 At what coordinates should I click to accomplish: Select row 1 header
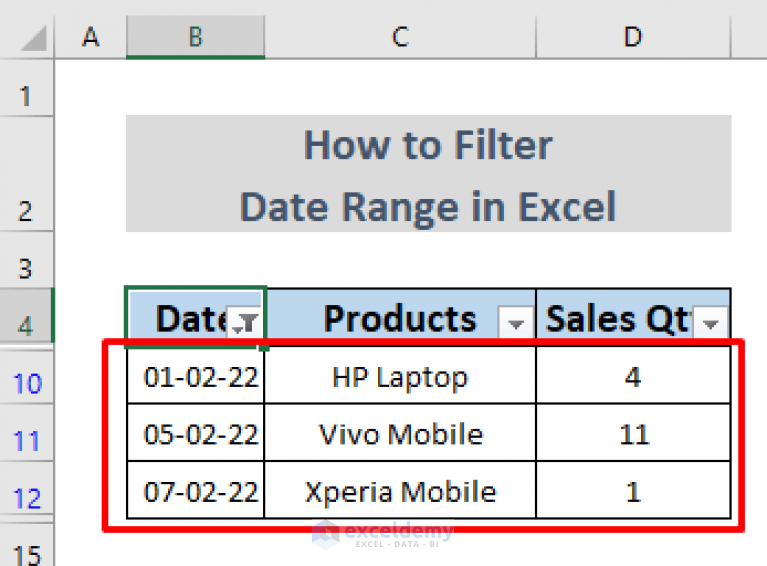pos(26,88)
